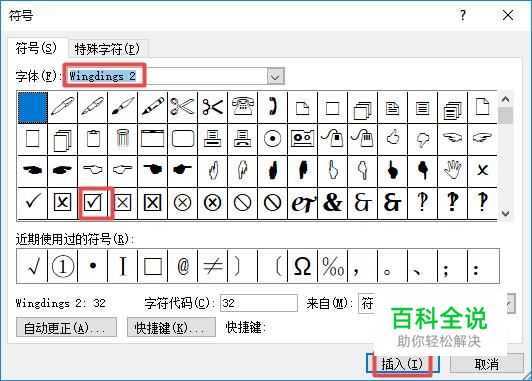
Task: Click the 字符代码 code field showing 32
Action: 259,303
